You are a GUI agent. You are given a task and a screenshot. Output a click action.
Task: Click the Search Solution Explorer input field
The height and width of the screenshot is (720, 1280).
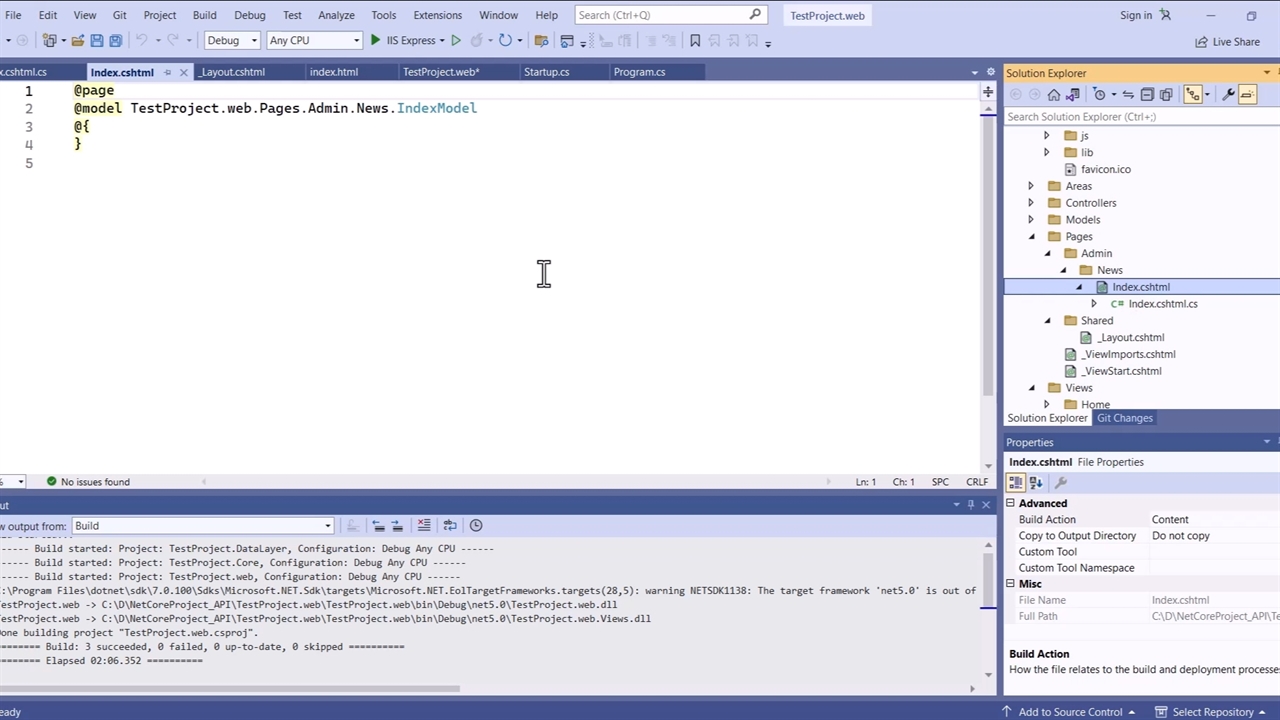(x=1135, y=117)
